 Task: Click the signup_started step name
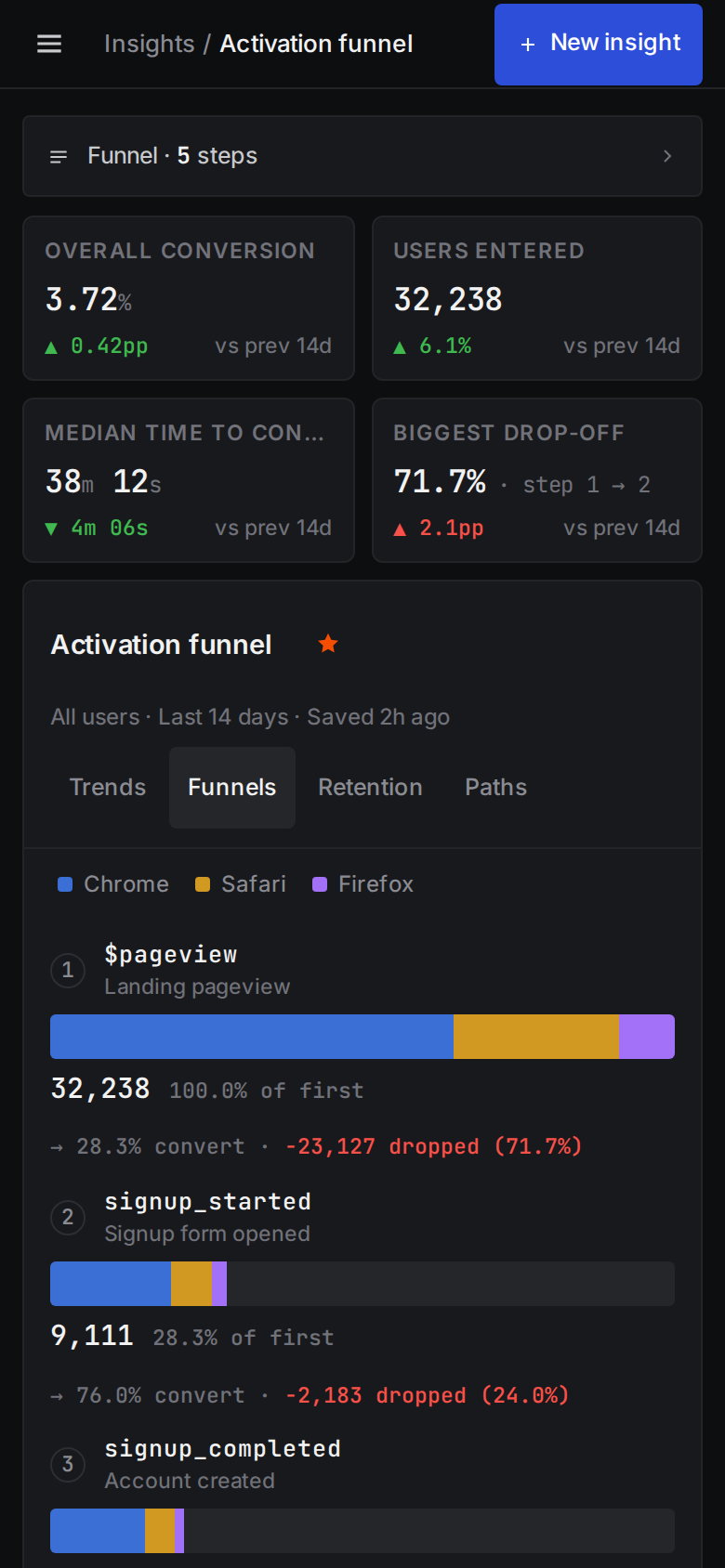[208, 1202]
